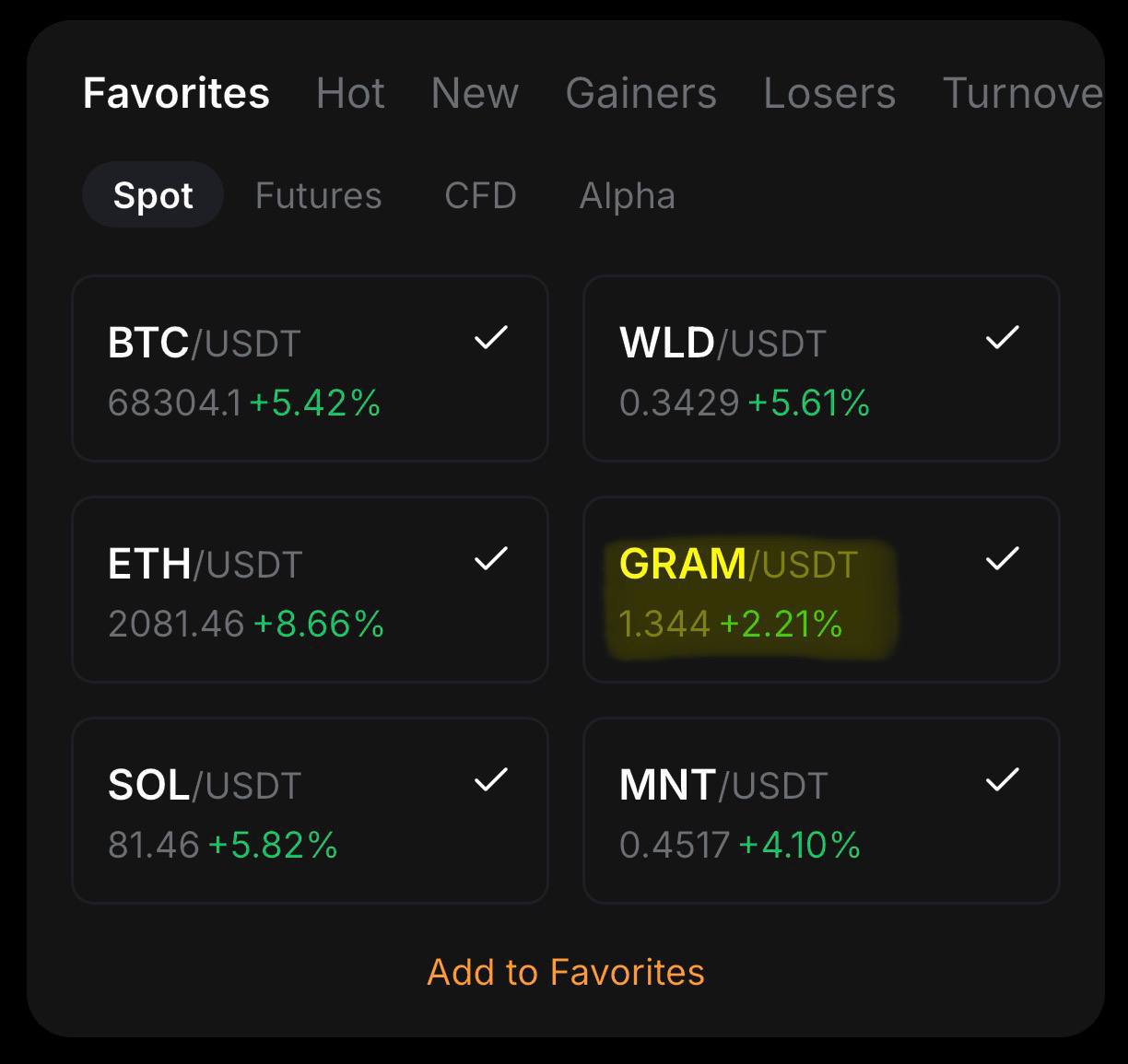Deselect the GRAM/USDT checkmark
This screenshot has width=1128, height=1064.
coord(1002,559)
